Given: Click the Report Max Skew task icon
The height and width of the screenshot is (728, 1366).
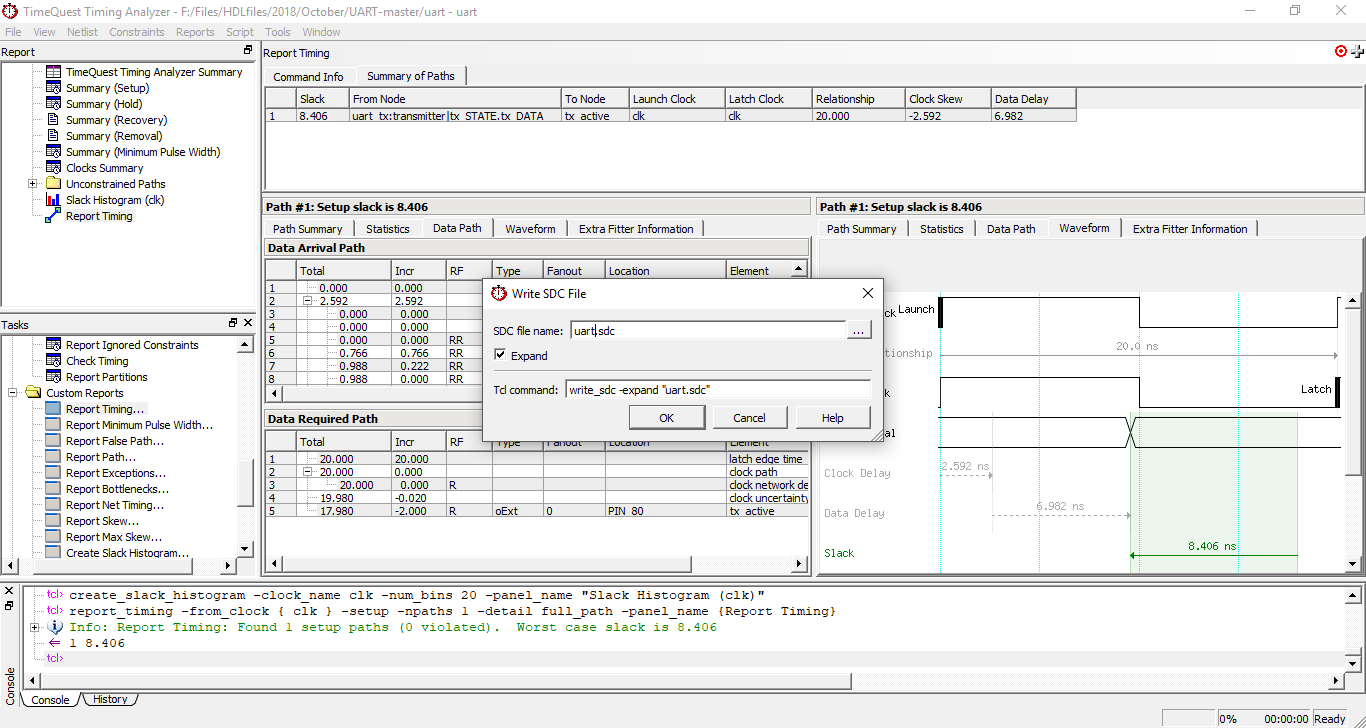Looking at the screenshot, I should [53, 537].
